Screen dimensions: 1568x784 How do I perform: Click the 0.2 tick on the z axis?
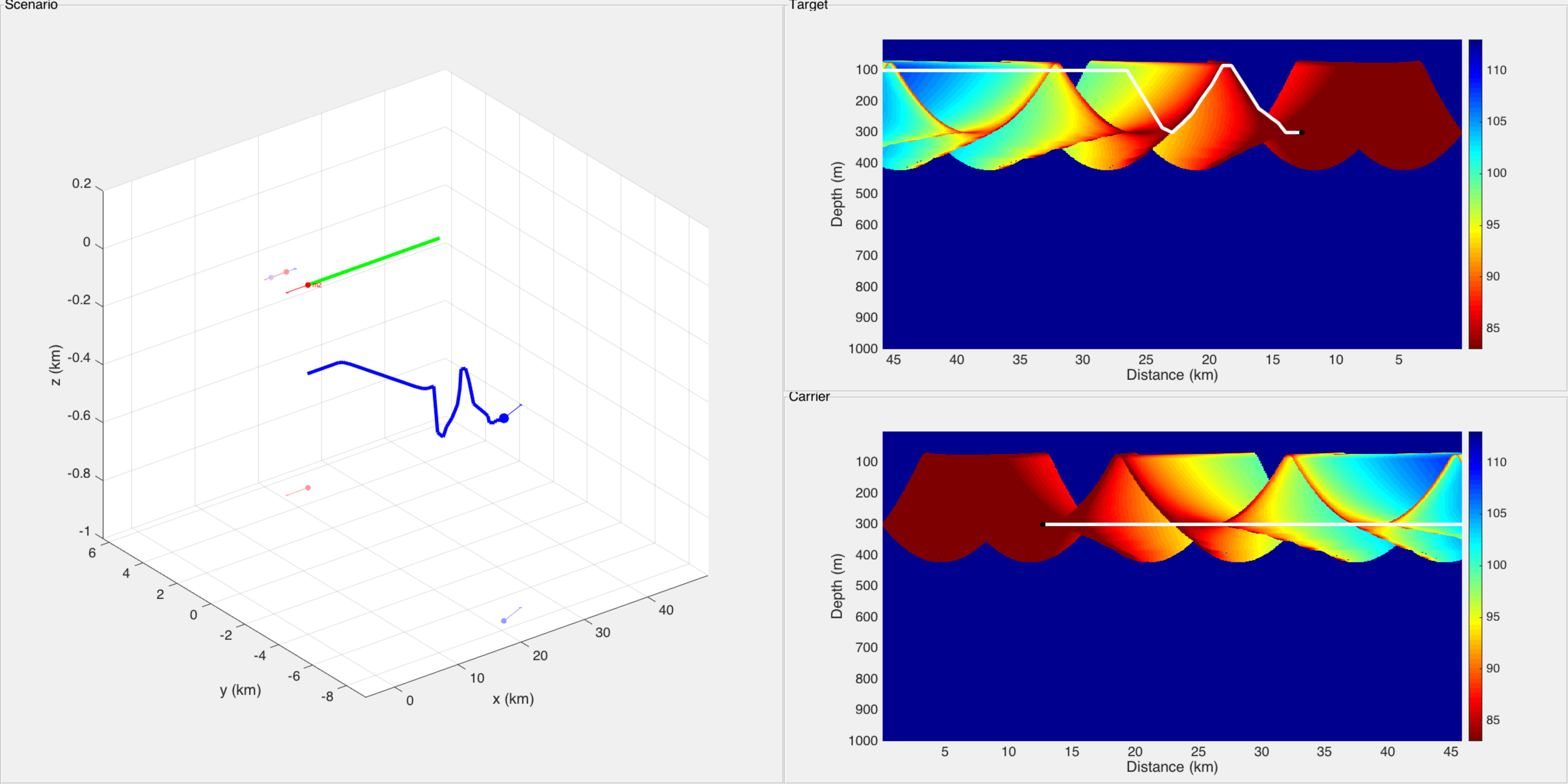click(82, 183)
